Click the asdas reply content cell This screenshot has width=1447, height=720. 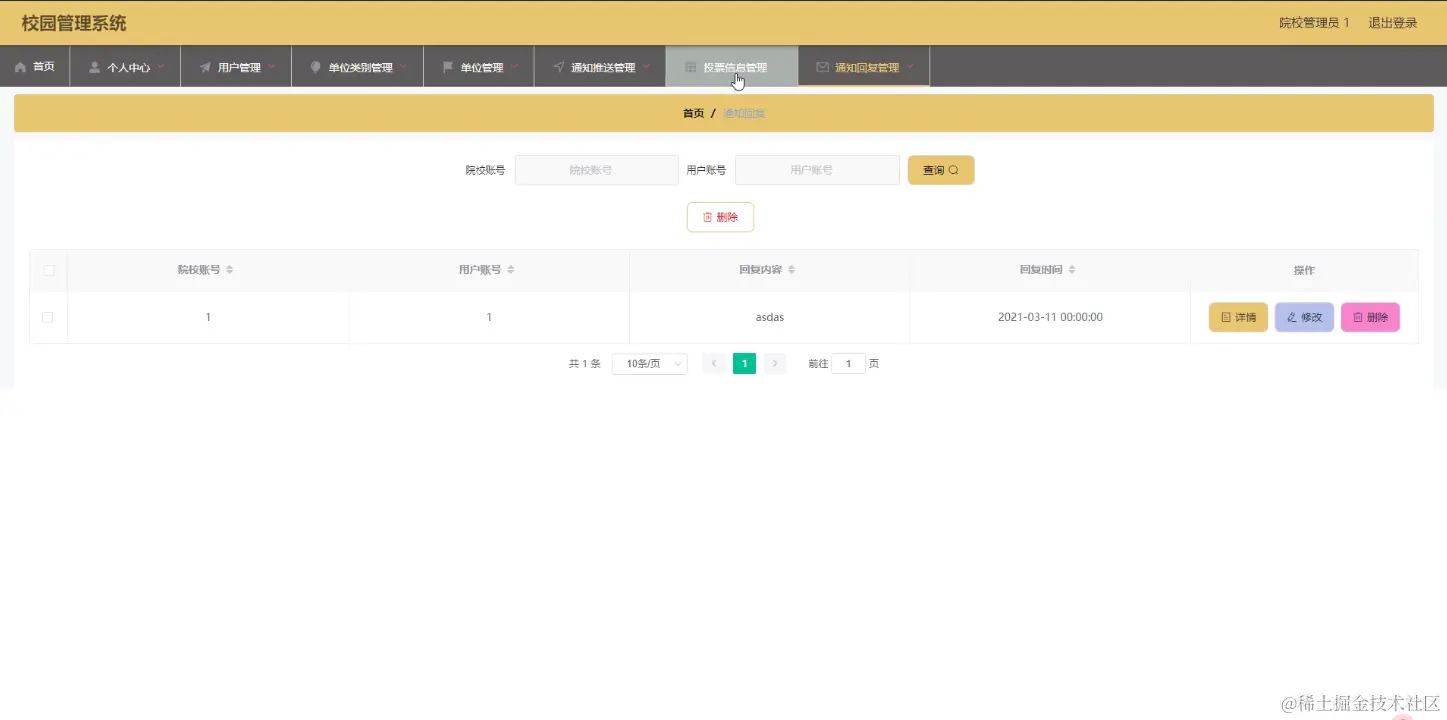pyautogui.click(x=769, y=317)
